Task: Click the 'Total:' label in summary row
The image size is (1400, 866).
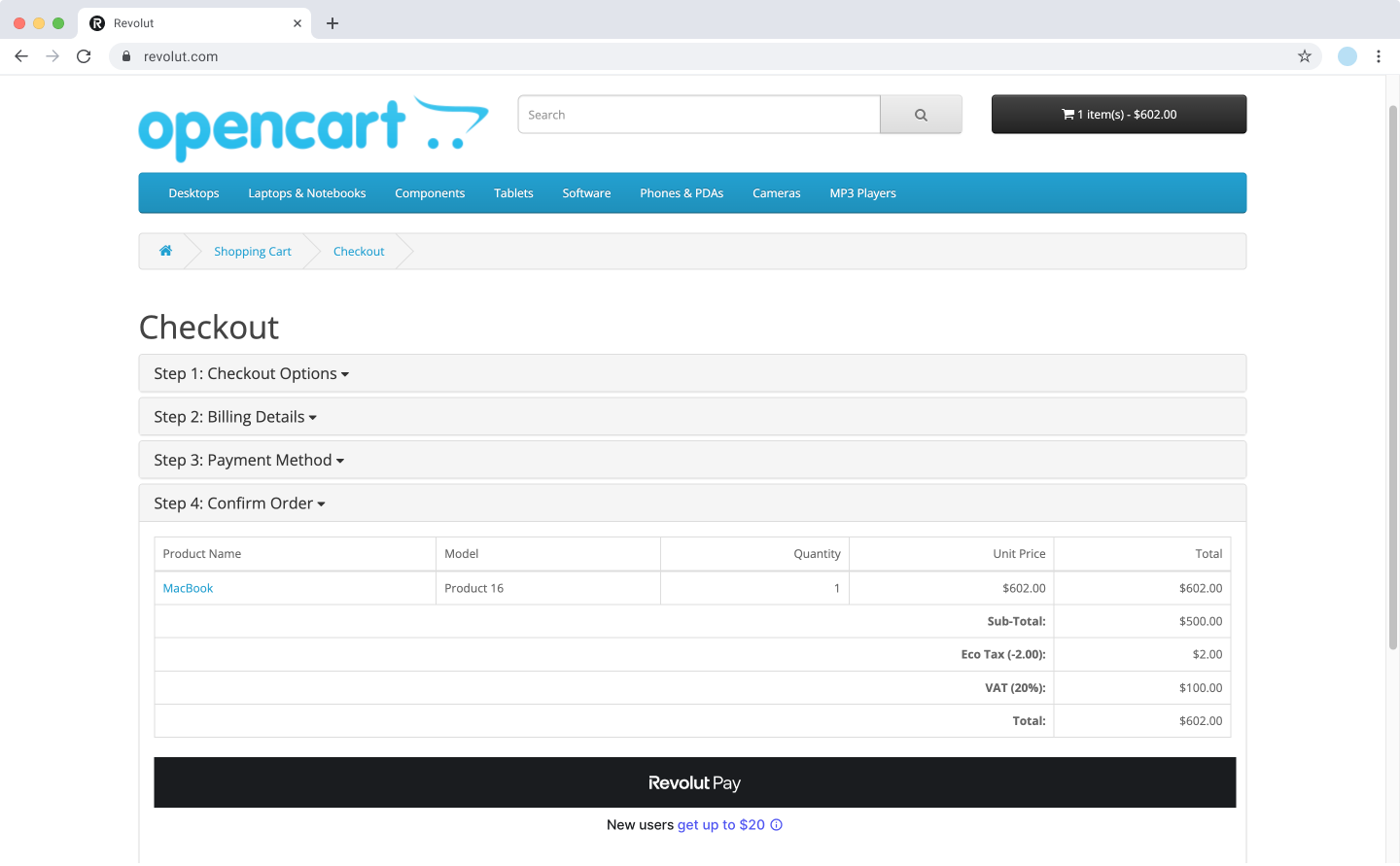Action: [1029, 721]
